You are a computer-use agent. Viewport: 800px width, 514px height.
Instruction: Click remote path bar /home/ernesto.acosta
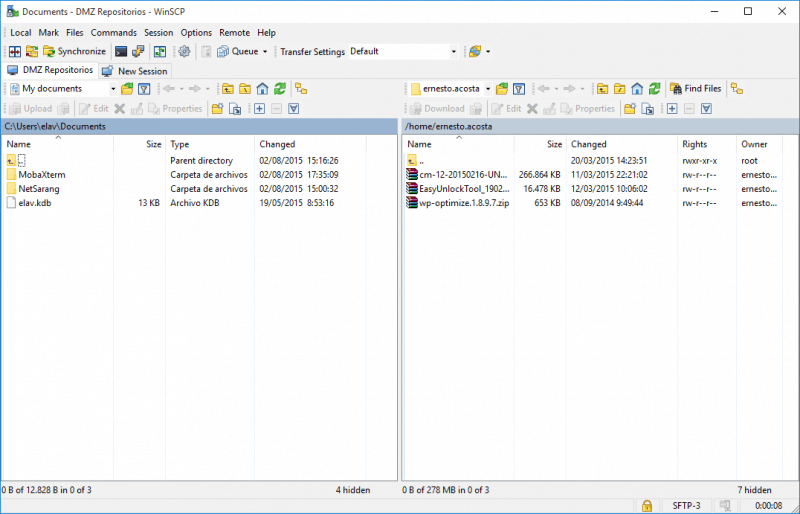pyautogui.click(x=600, y=127)
